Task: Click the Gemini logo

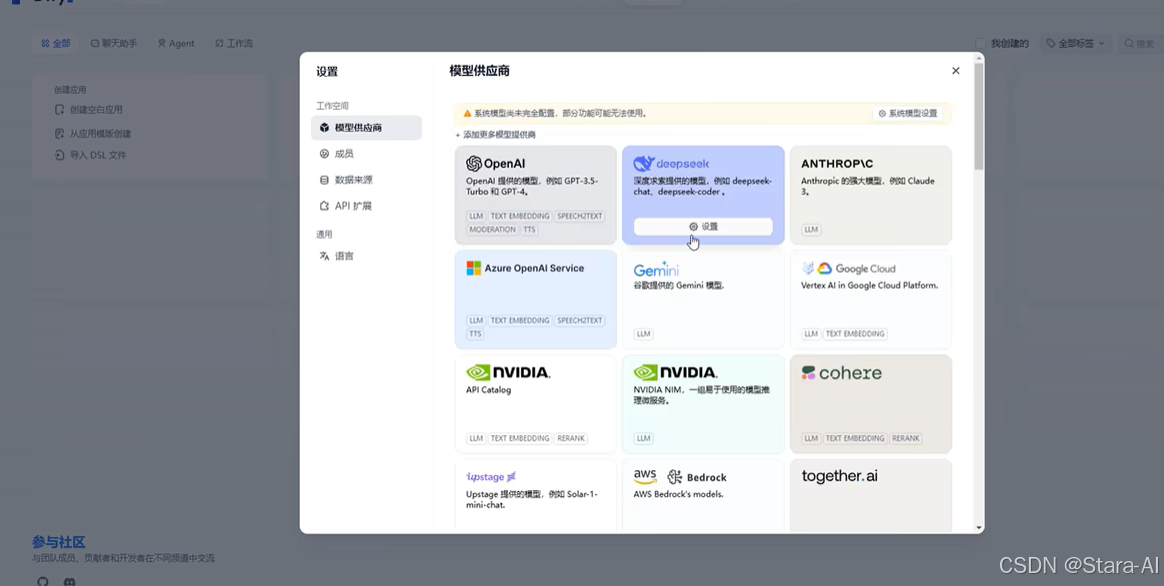Action: coord(655,269)
